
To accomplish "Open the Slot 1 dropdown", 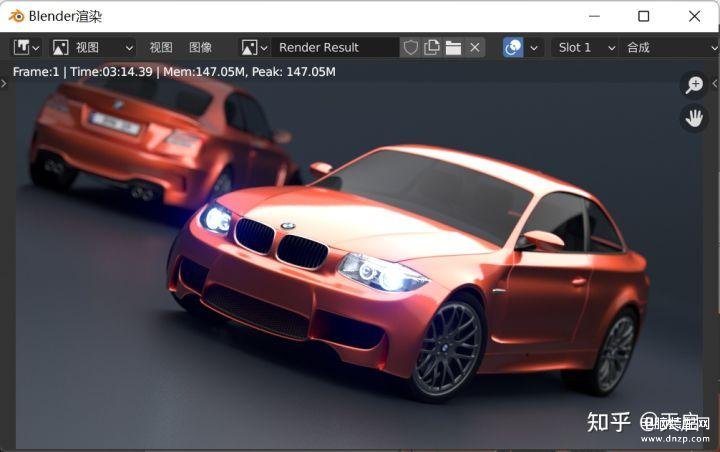I will click(585, 47).
